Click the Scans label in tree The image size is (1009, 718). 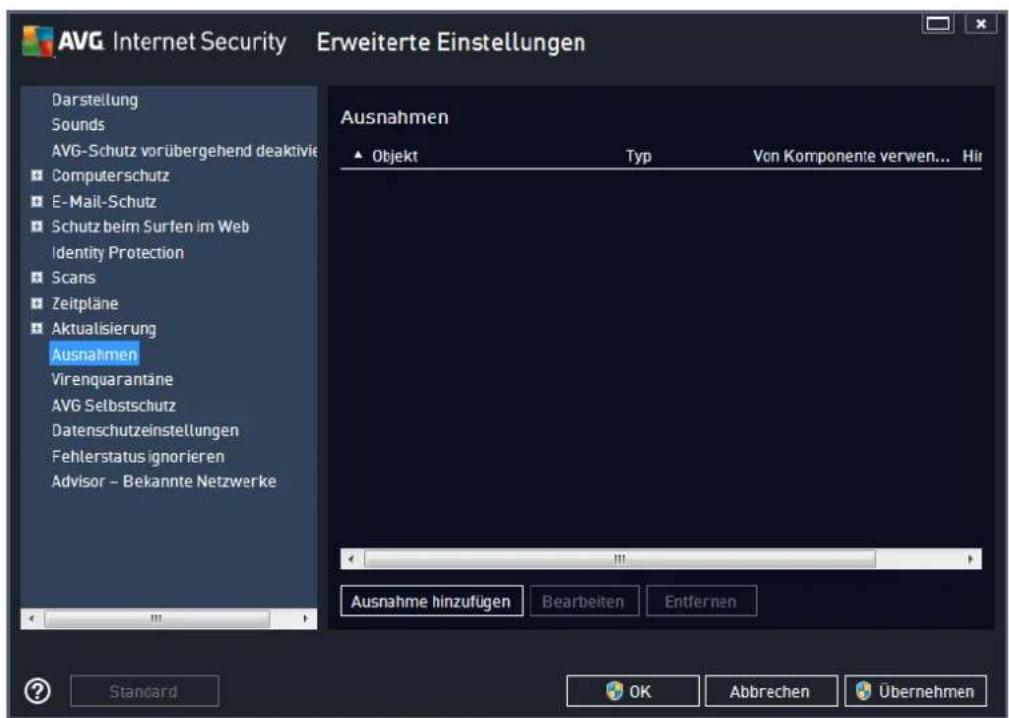pyautogui.click(x=73, y=278)
